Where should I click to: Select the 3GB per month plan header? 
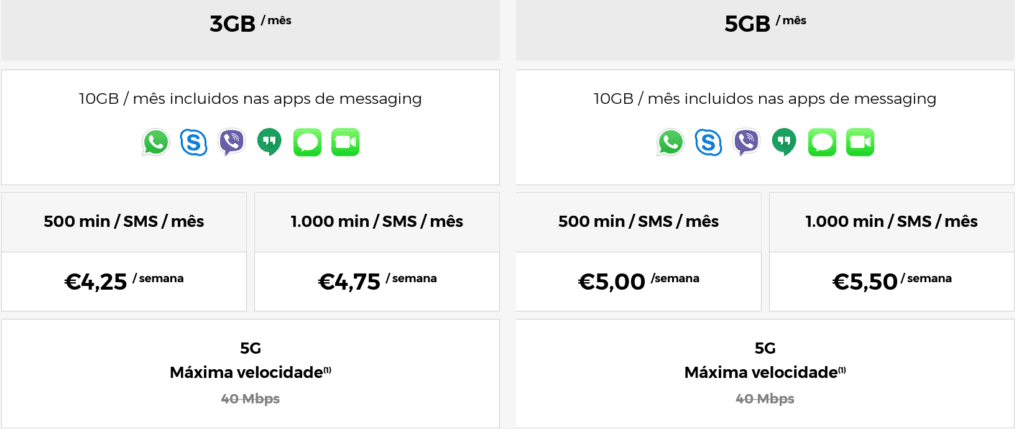click(250, 24)
